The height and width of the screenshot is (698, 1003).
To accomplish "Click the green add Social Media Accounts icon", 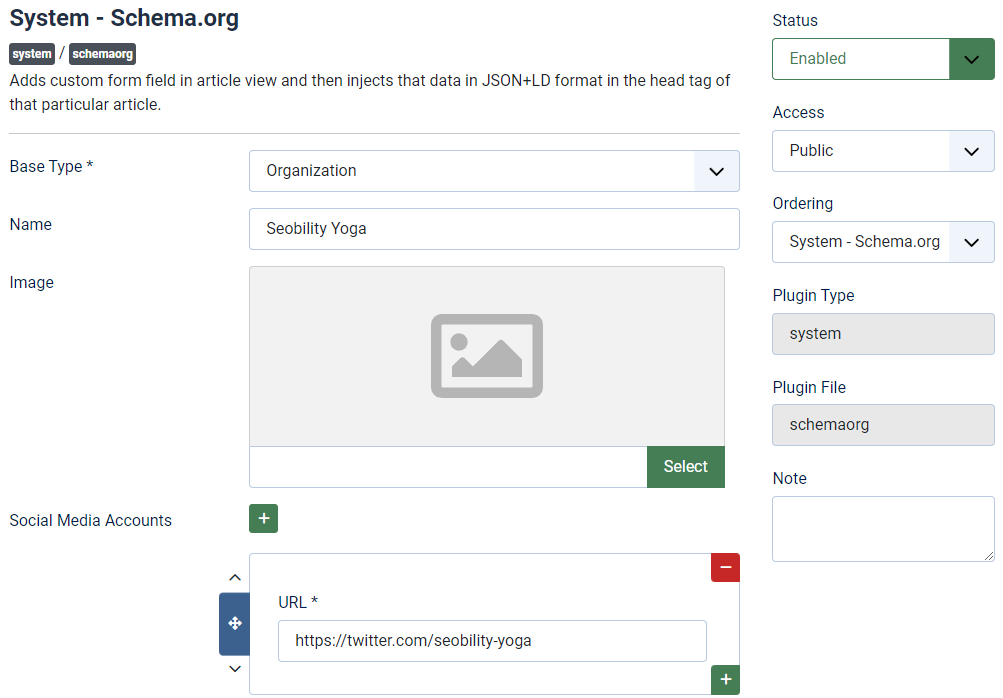I will click(263, 518).
